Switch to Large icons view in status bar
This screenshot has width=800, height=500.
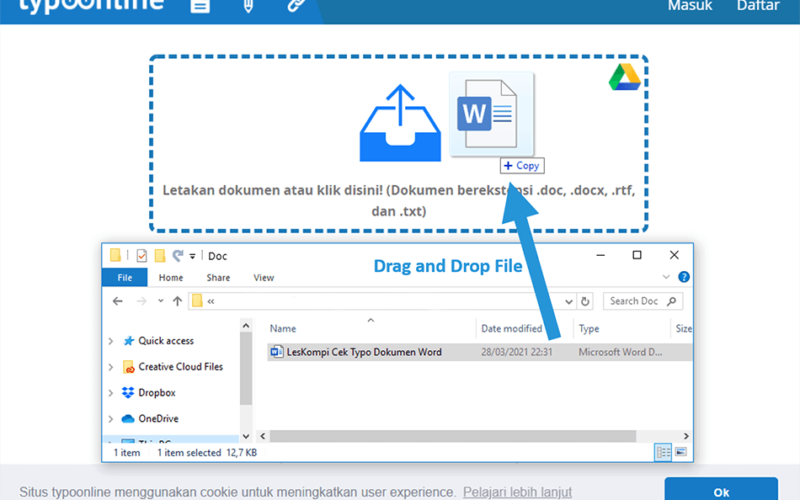pyautogui.click(x=681, y=453)
